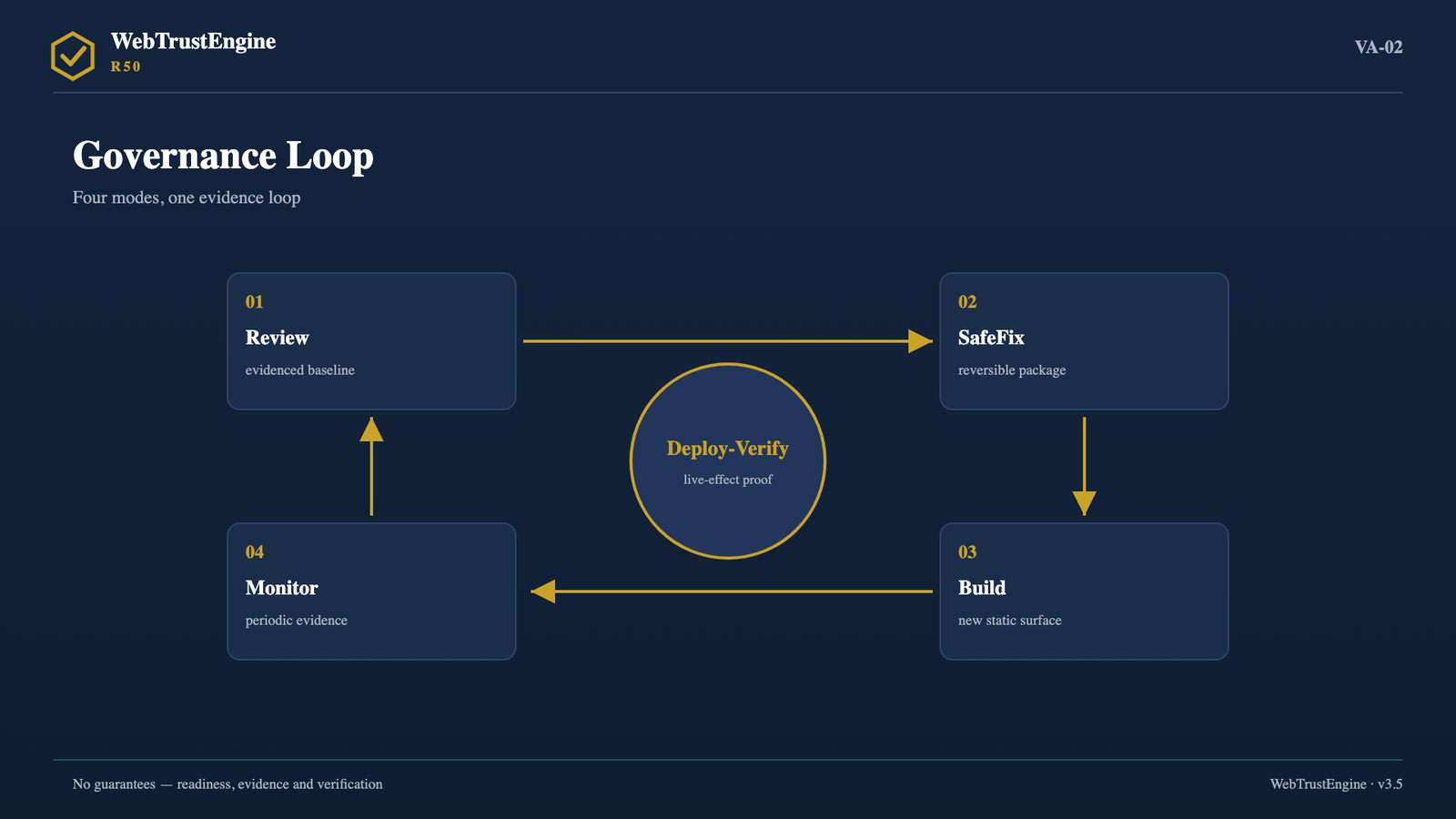1456x819 pixels.
Task: Select the "SafeFix" card title
Action: point(991,338)
